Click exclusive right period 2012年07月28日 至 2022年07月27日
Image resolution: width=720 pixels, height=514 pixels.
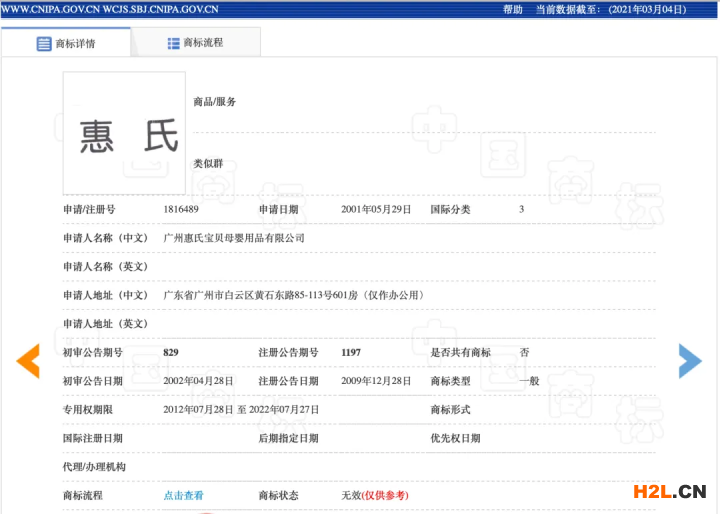point(241,409)
